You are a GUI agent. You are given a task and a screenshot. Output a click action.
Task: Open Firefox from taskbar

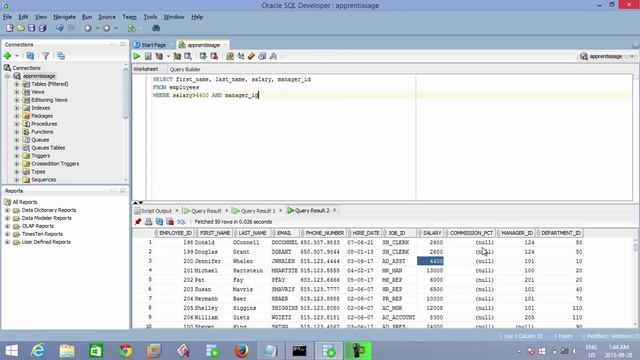pos(241,351)
